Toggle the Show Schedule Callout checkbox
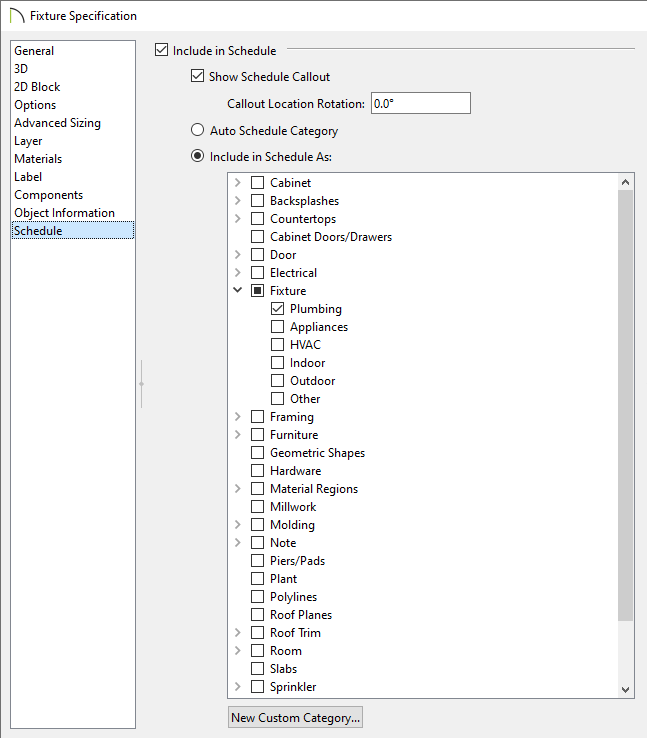The image size is (647, 738). 197,77
